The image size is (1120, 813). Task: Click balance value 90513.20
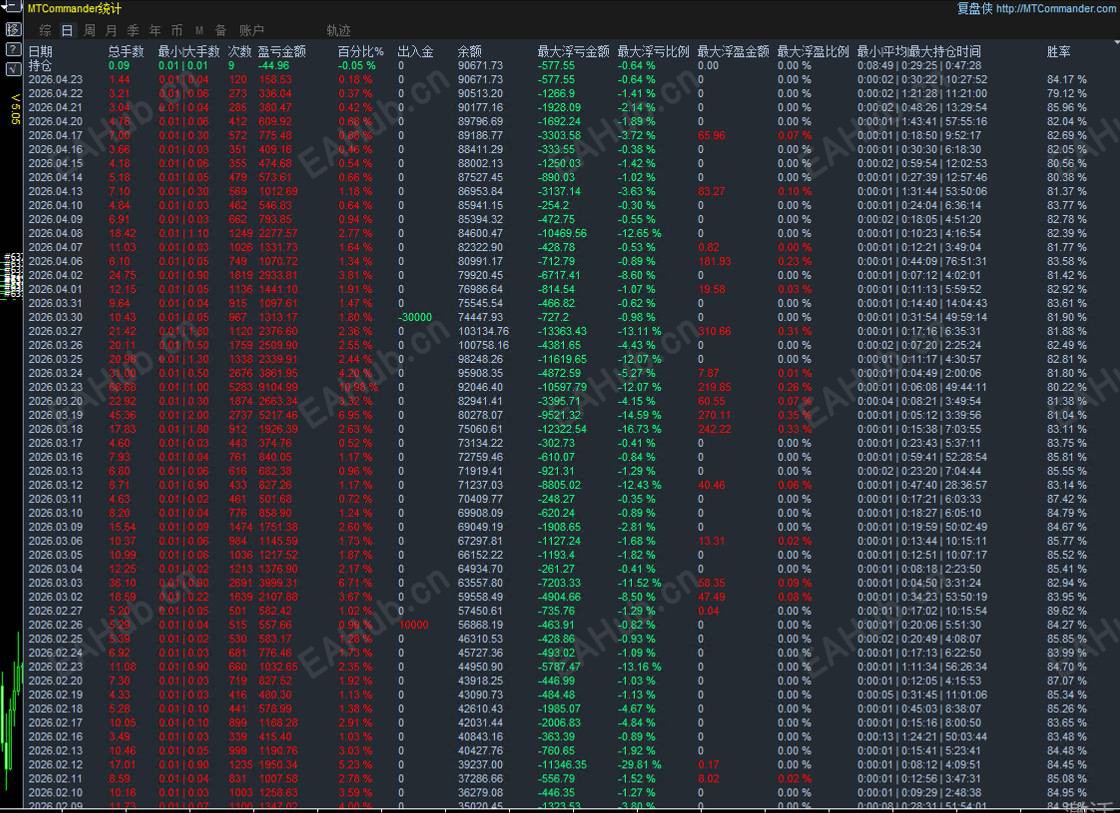coord(481,94)
